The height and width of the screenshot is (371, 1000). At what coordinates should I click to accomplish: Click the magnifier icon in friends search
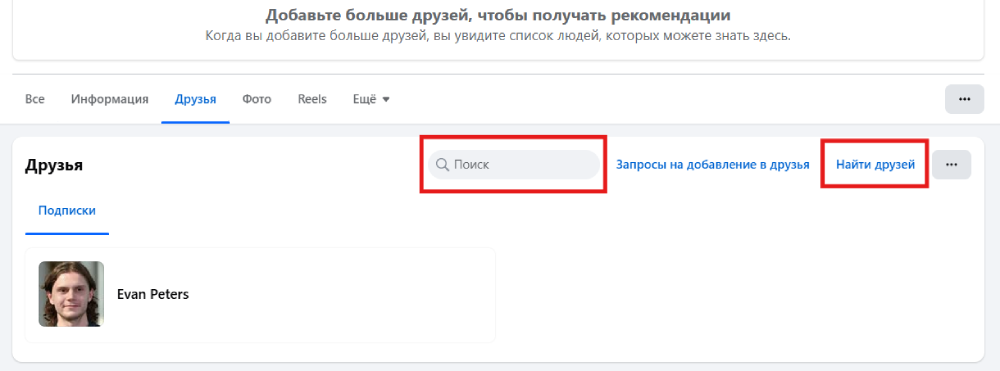pyautogui.click(x=443, y=164)
